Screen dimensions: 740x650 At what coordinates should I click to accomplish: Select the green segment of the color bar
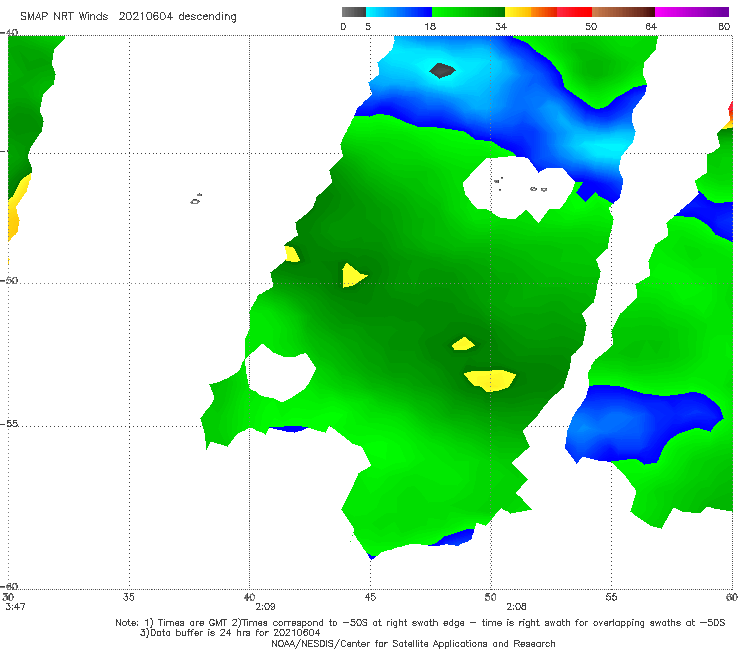coord(468,12)
